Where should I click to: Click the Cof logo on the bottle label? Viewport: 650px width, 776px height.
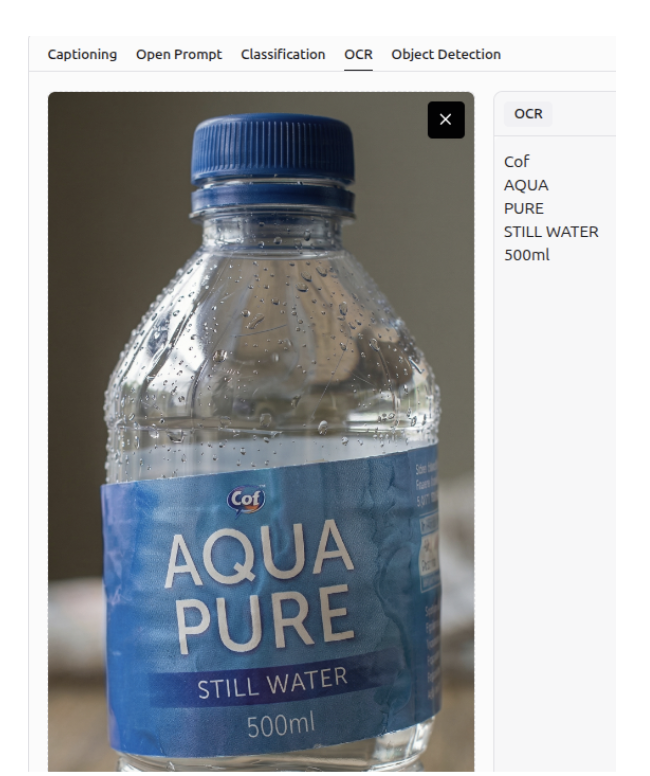click(246, 499)
